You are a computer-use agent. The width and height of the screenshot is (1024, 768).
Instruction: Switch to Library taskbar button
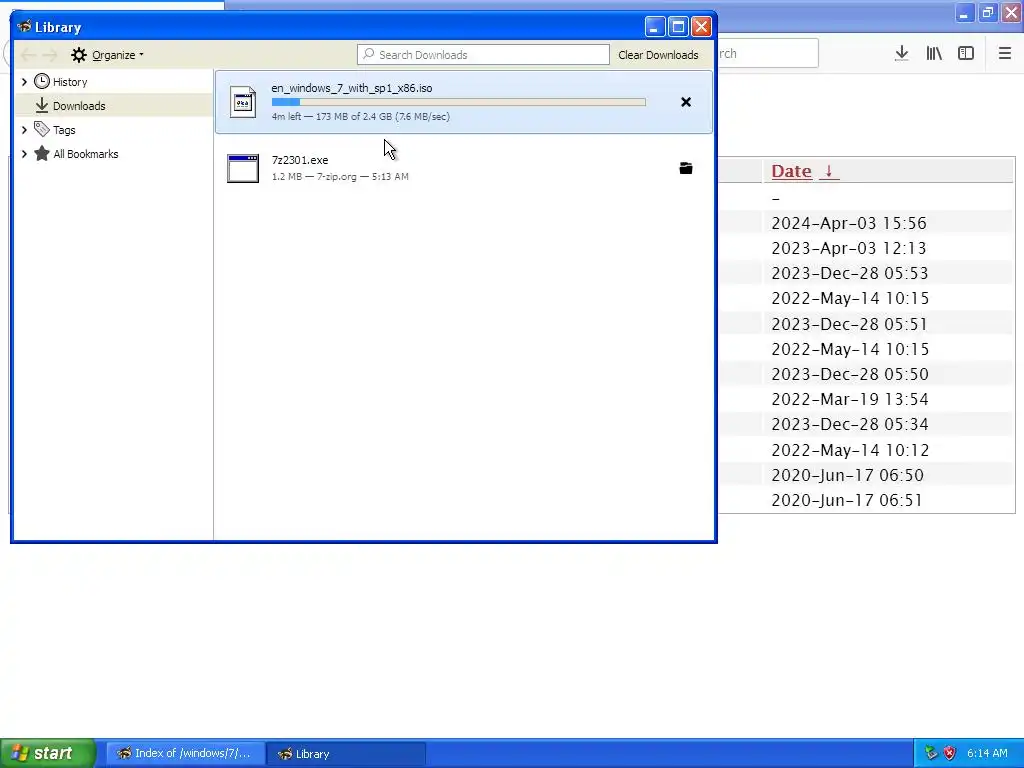point(346,754)
